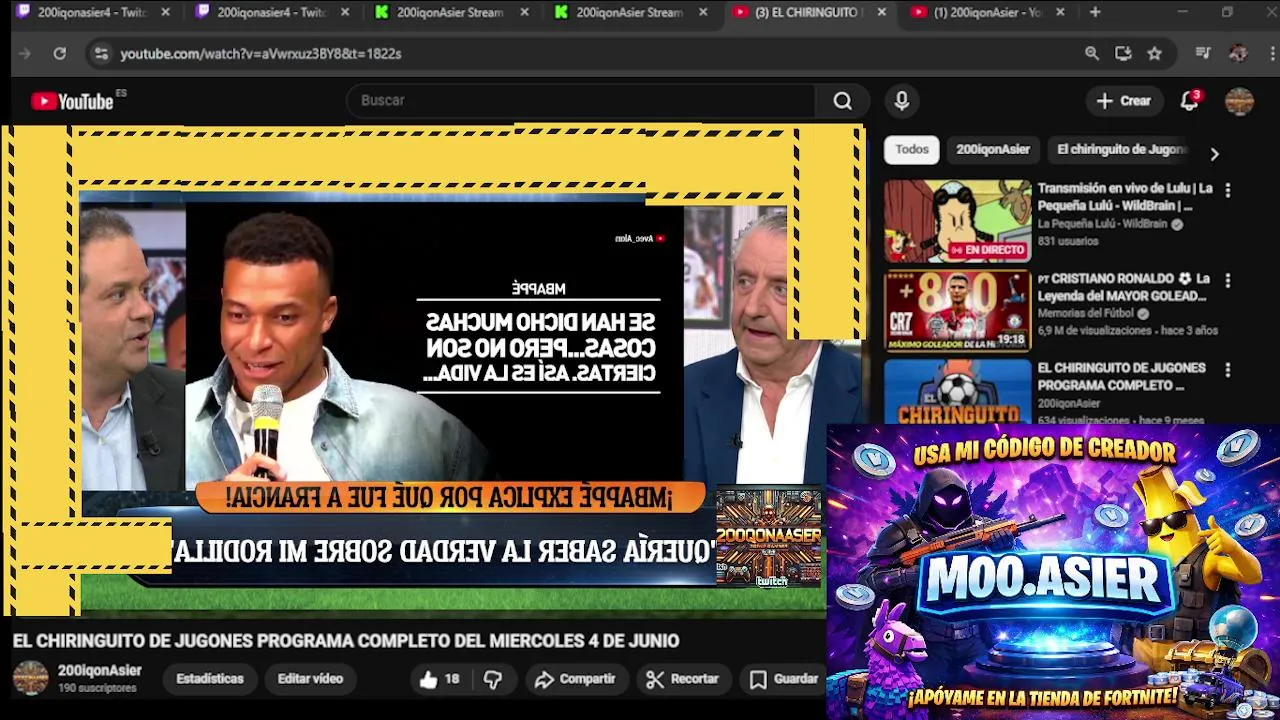Open 200iqonAsier channel avatar below video

pos(30,678)
